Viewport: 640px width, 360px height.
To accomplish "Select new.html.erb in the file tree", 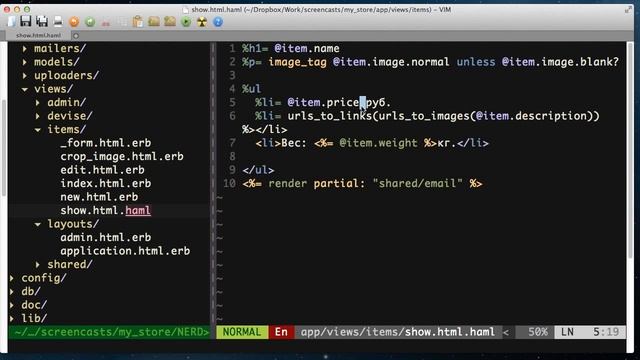I will tap(99, 197).
